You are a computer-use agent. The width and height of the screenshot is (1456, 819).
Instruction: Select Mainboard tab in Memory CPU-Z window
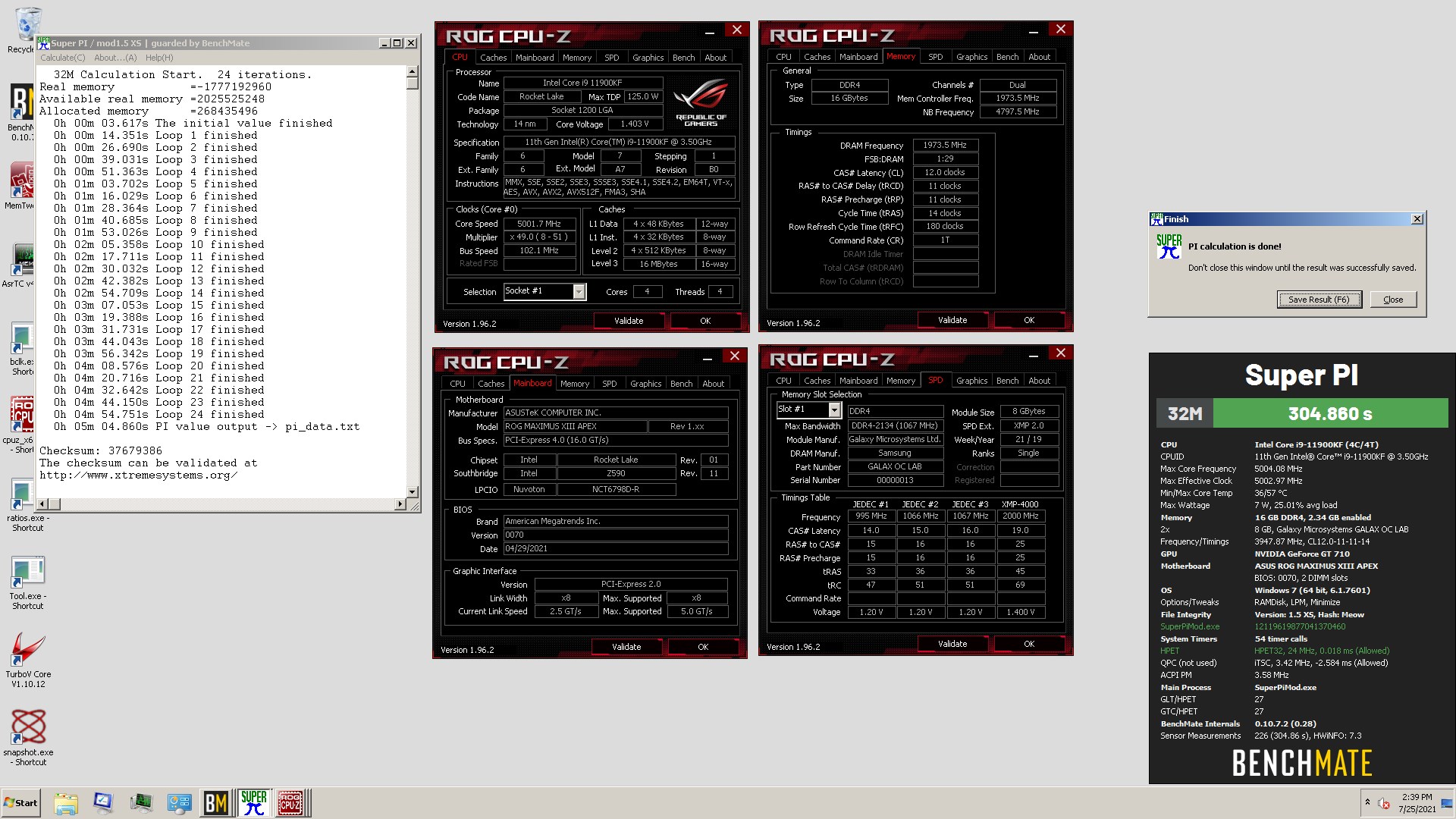[858, 57]
